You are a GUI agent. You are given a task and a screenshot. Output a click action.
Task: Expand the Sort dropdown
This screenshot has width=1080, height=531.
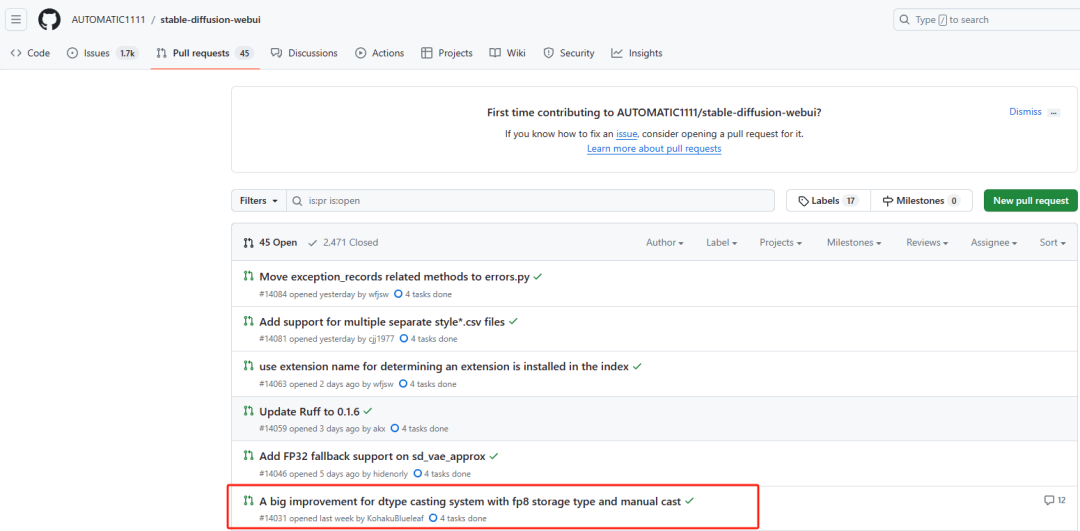tap(1052, 242)
